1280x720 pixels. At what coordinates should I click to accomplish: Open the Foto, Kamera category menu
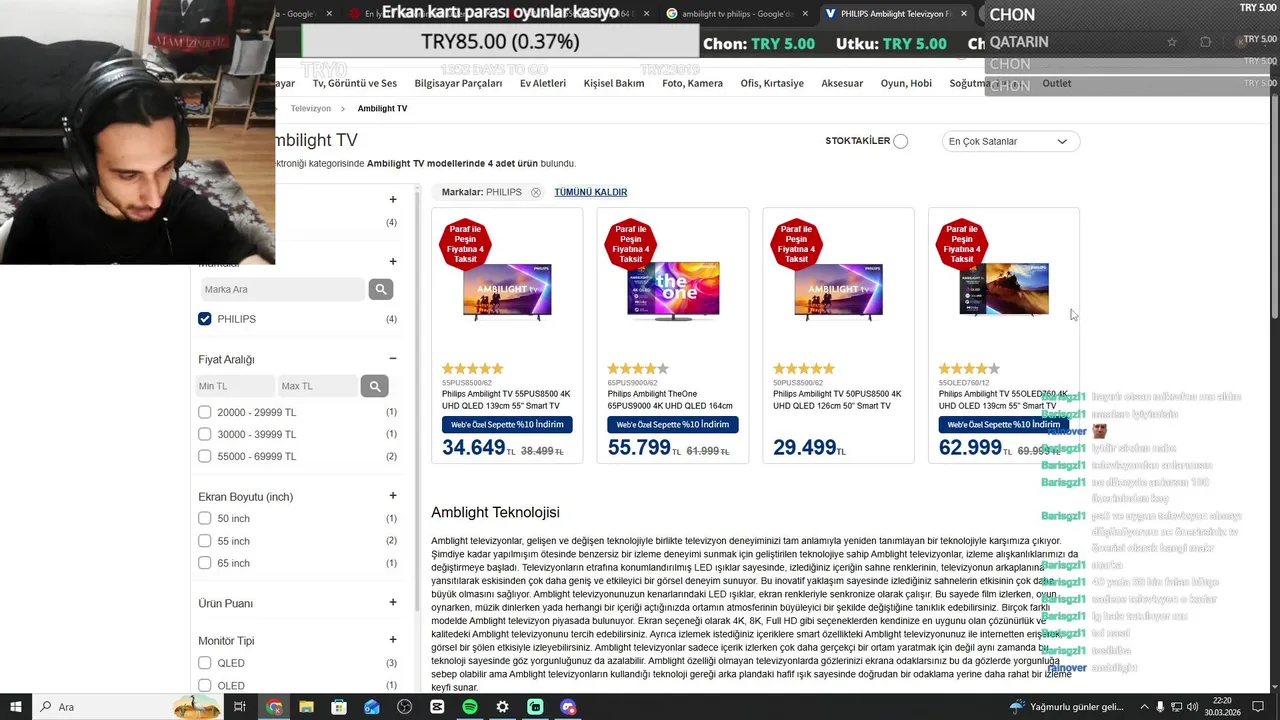pyautogui.click(x=692, y=83)
